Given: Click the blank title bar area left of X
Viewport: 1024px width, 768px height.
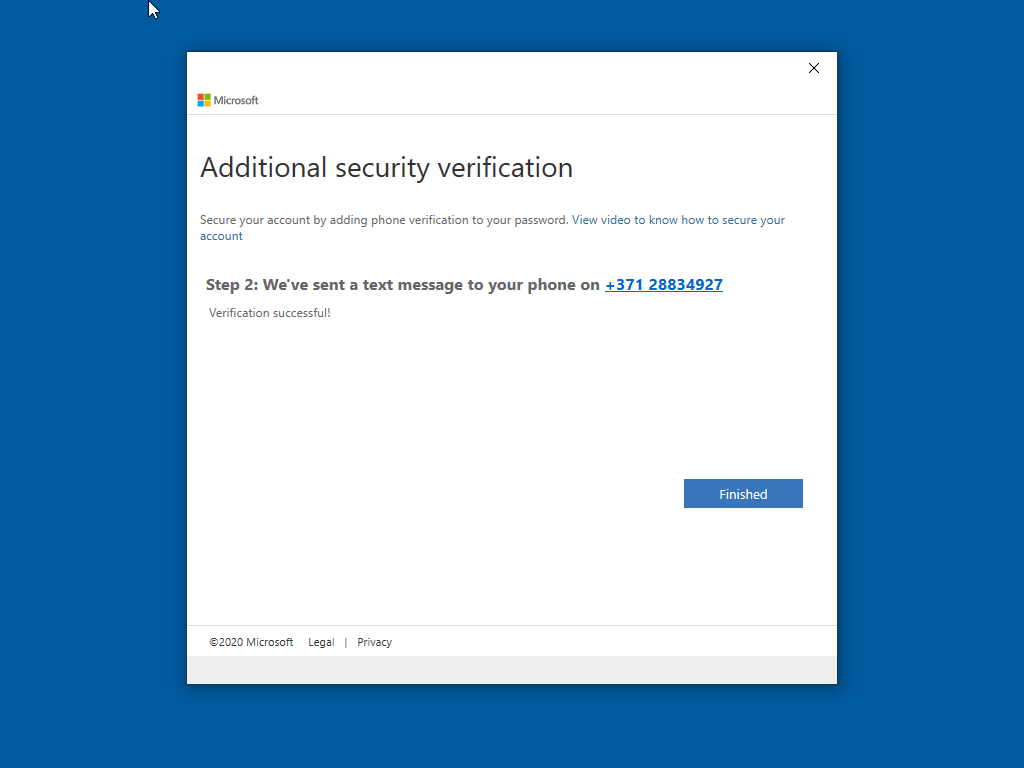Looking at the screenshot, I should (x=500, y=68).
